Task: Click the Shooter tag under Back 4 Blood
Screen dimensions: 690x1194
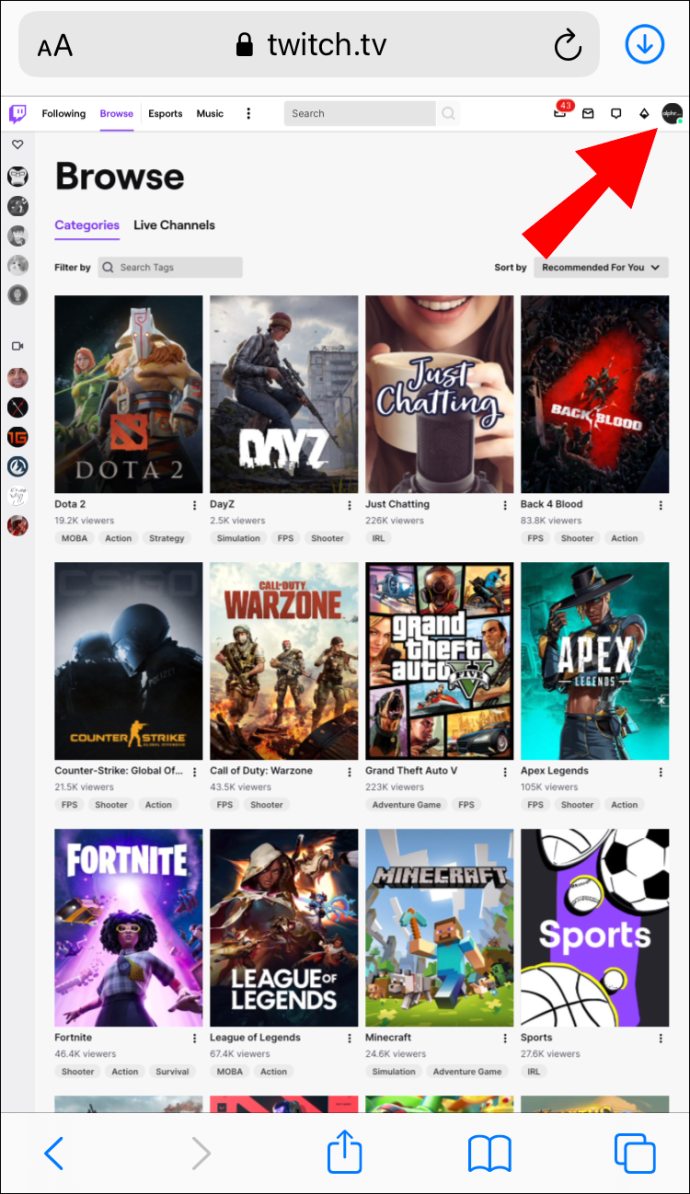Action: (x=577, y=538)
